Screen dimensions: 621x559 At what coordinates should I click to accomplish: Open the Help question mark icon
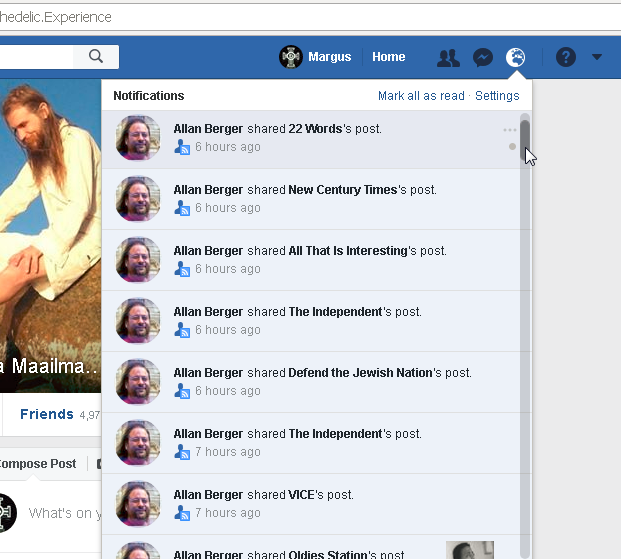(566, 57)
